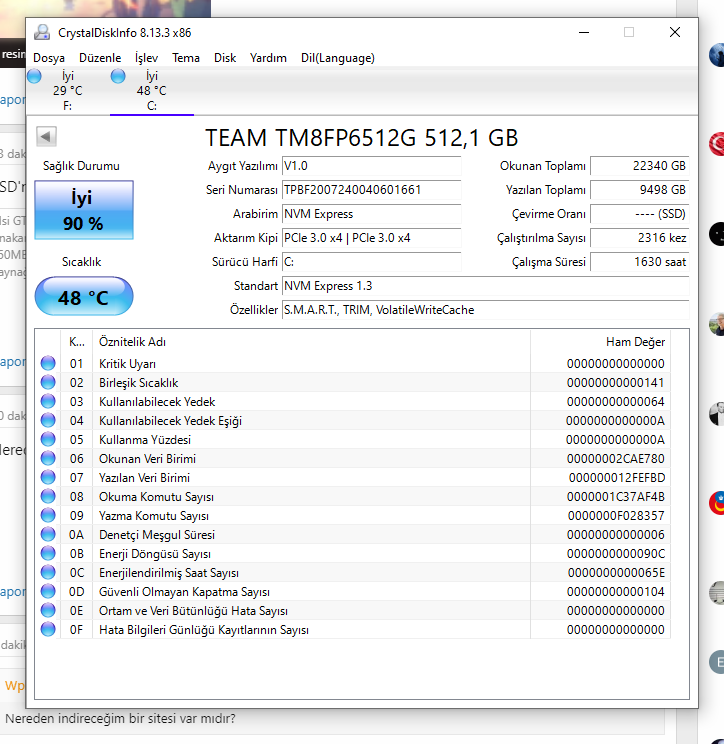Click raw value 0000001C37AF4B

coord(615,497)
